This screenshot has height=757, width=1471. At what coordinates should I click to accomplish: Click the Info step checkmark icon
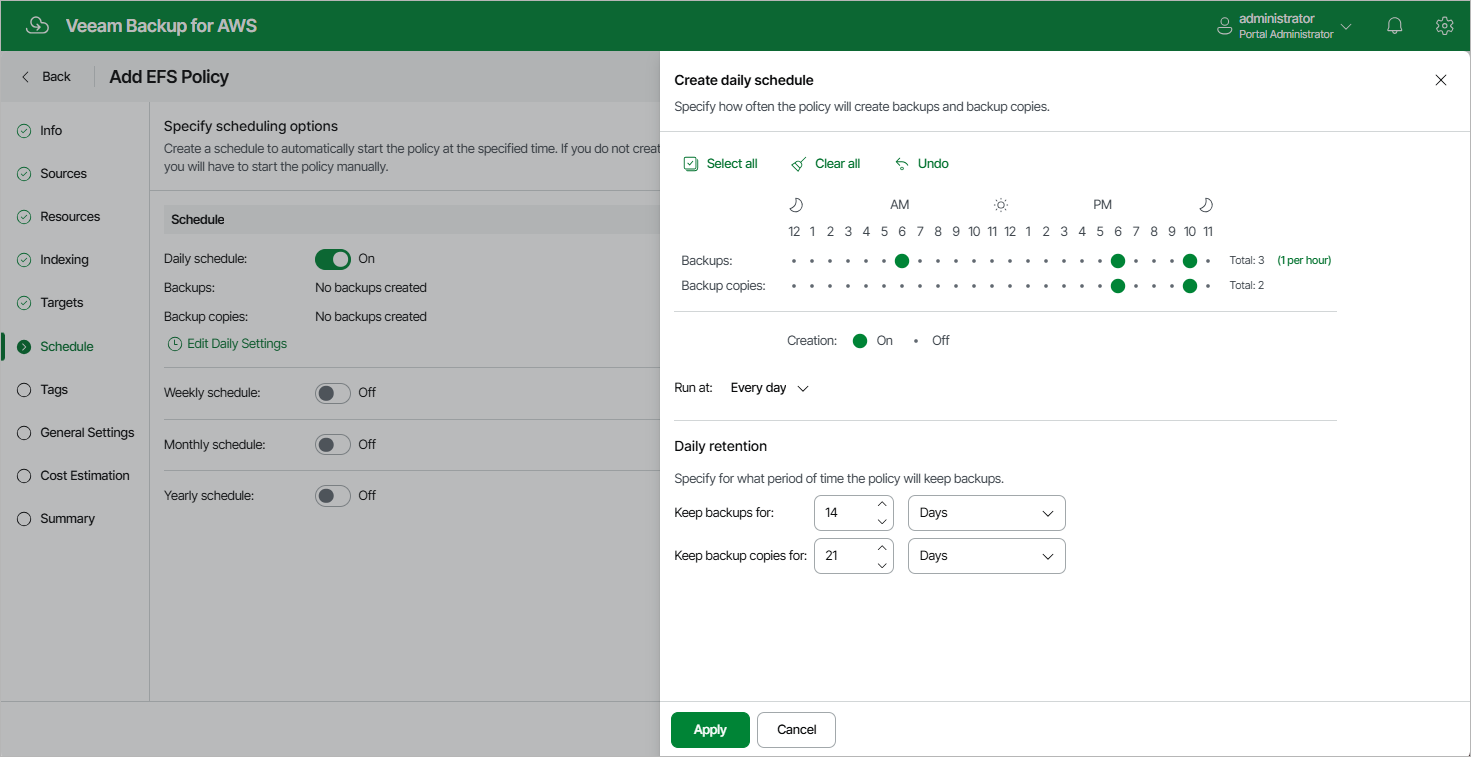(24, 131)
